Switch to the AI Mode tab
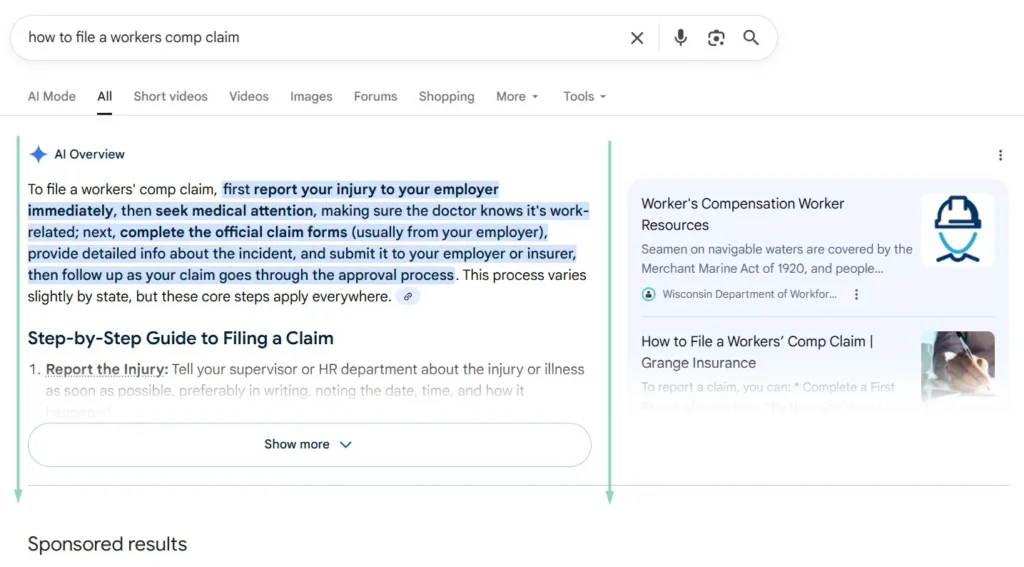Screen dimensions: 1024x567 point(52,97)
